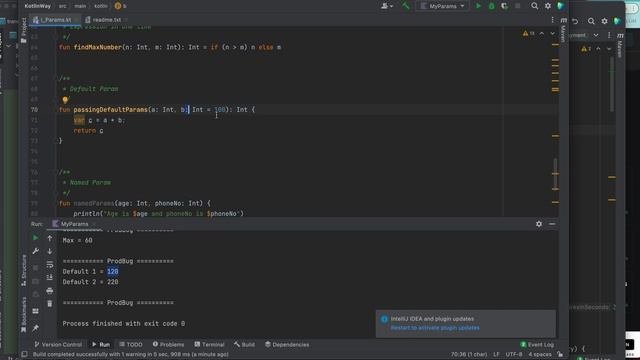The width and height of the screenshot is (640, 360).
Task: Open the Build tool window
Action: point(244,344)
